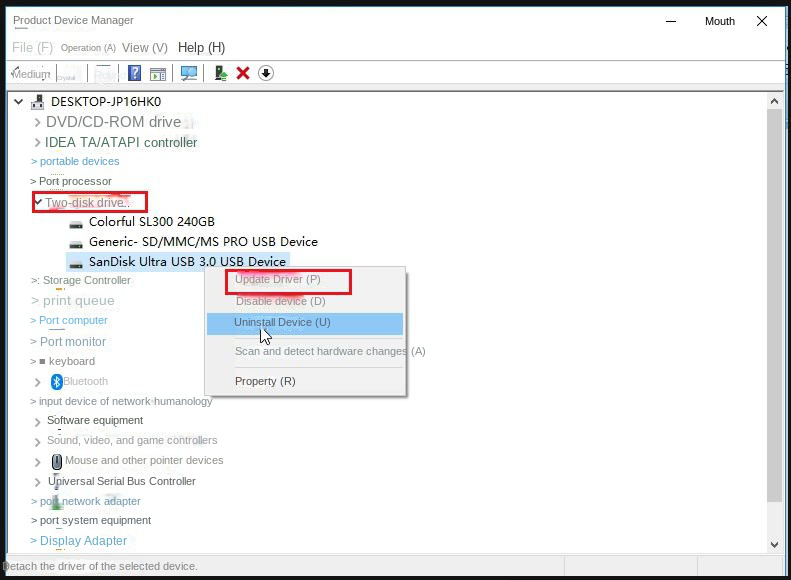
Task: Choose Uninstall Device from context menu
Action: [x=282, y=322]
